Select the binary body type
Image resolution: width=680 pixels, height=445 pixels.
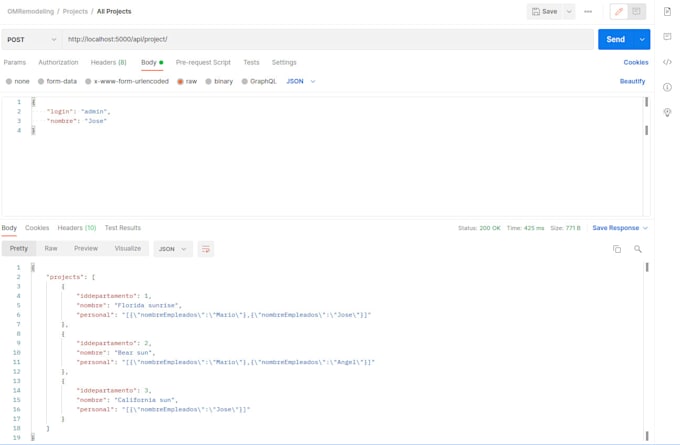pos(219,82)
